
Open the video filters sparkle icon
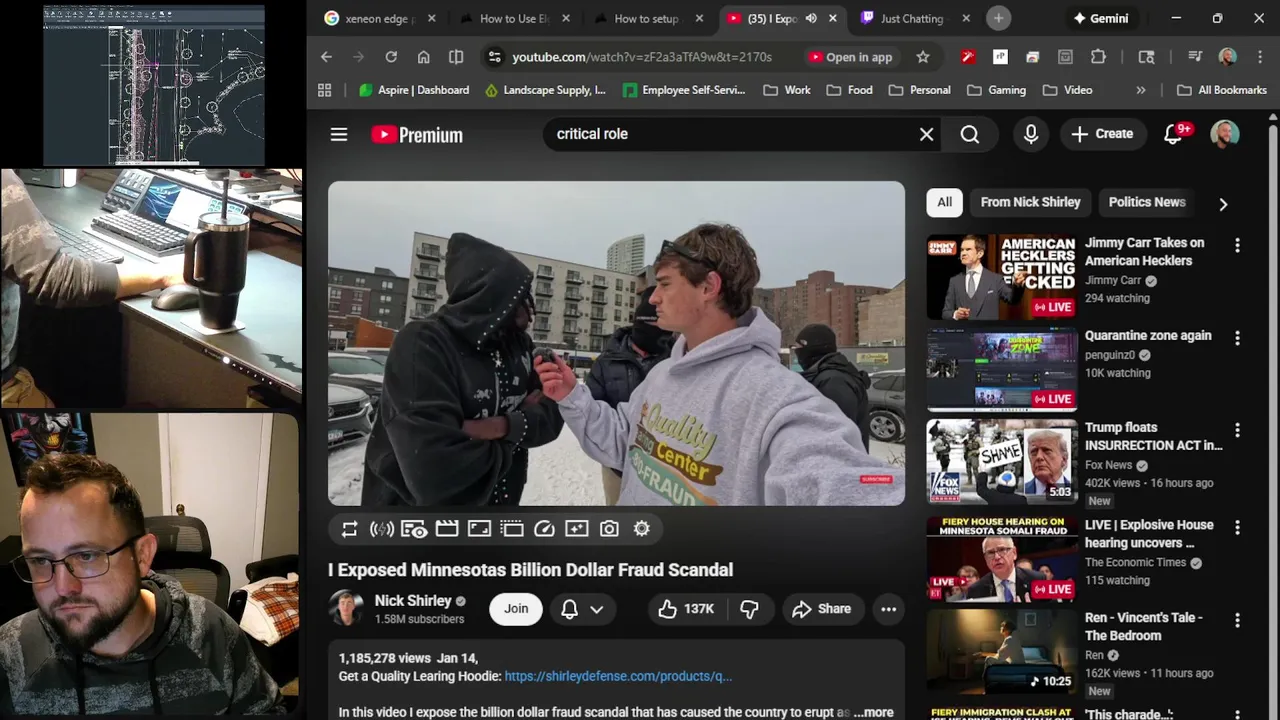(577, 529)
